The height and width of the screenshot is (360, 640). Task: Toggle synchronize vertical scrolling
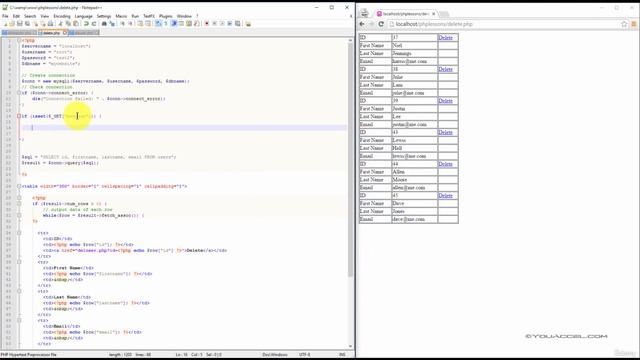(x=140, y=24)
